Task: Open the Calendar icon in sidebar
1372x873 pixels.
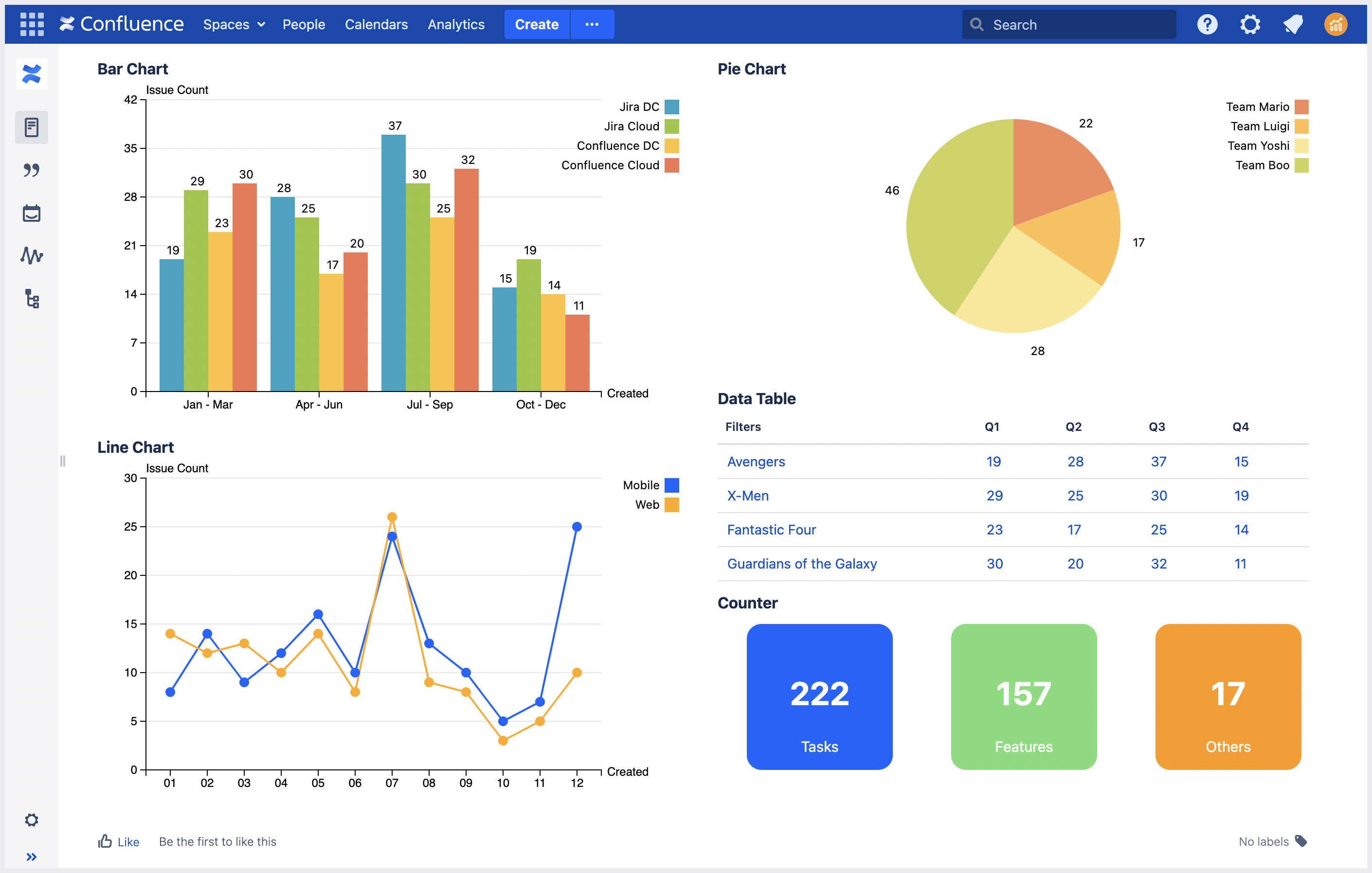Action: click(31, 213)
